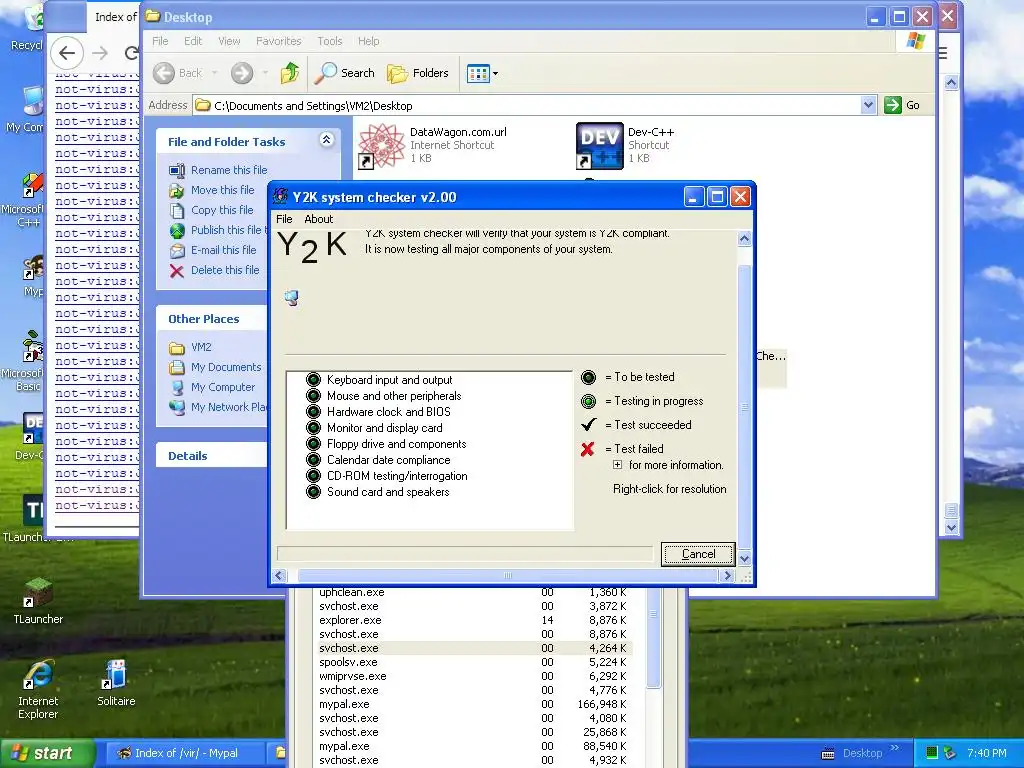Image resolution: width=1024 pixels, height=768 pixels.
Task: Toggle the Folders pane button
Action: [417, 73]
